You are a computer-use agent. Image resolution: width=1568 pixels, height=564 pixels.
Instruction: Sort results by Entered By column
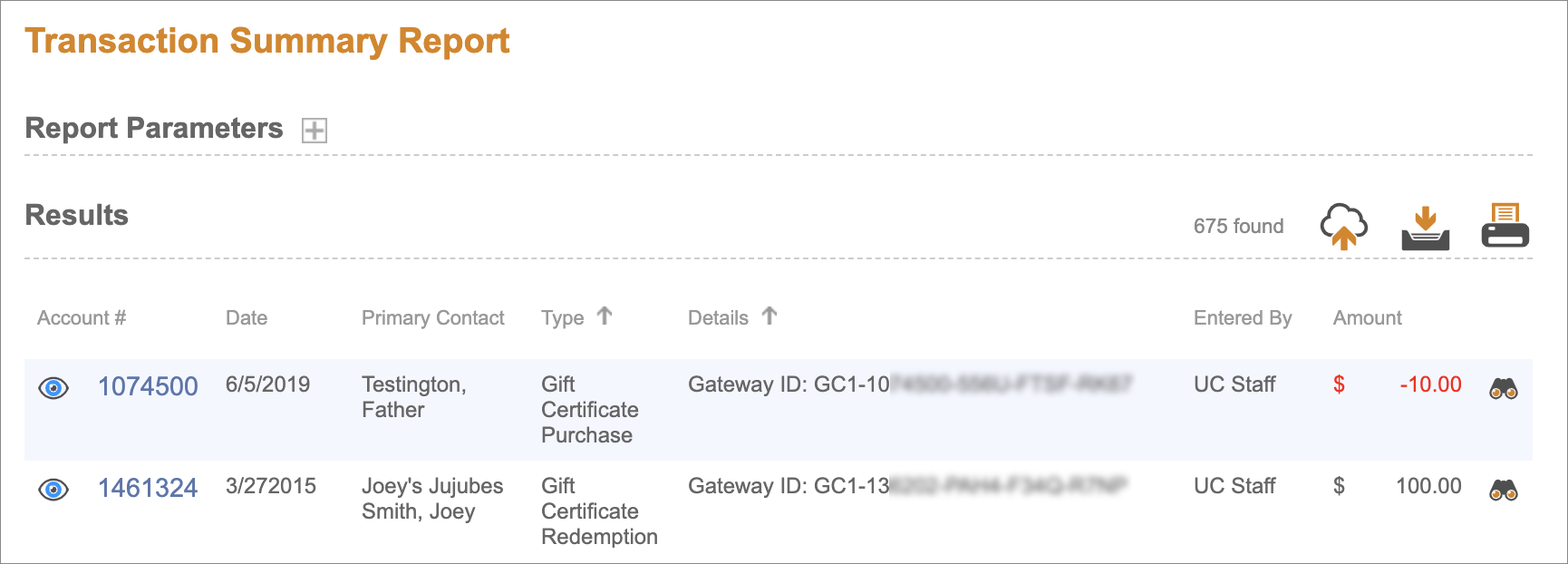click(x=1243, y=318)
